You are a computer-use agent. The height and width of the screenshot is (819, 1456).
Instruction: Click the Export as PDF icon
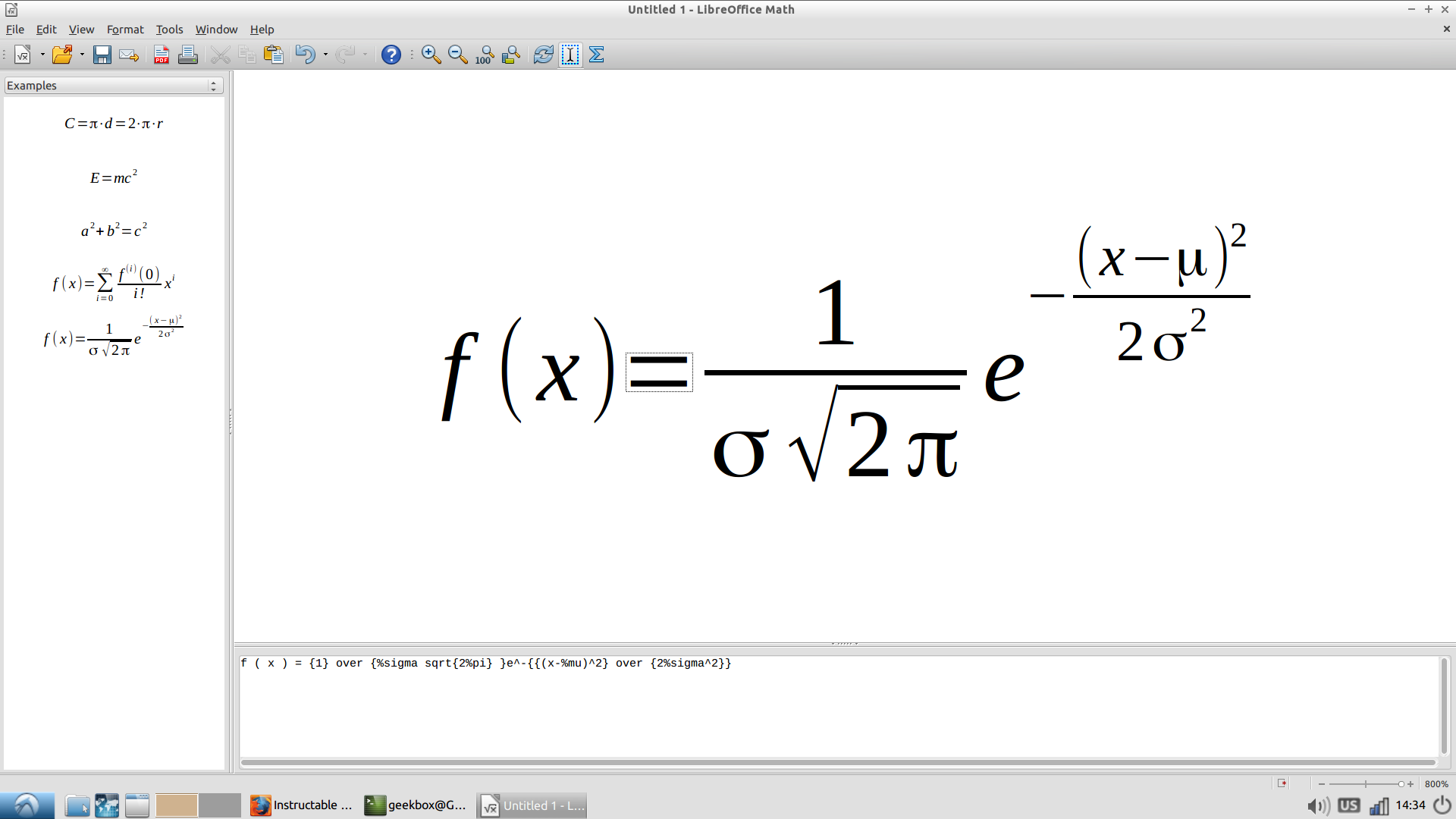pos(159,55)
